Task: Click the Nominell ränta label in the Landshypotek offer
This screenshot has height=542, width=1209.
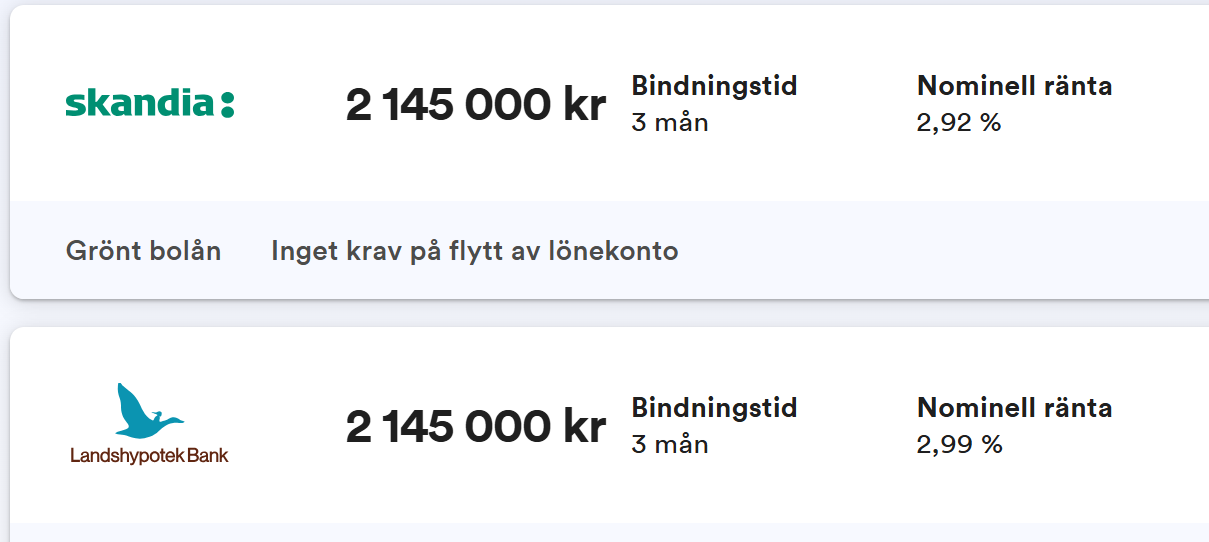Action: click(1014, 408)
